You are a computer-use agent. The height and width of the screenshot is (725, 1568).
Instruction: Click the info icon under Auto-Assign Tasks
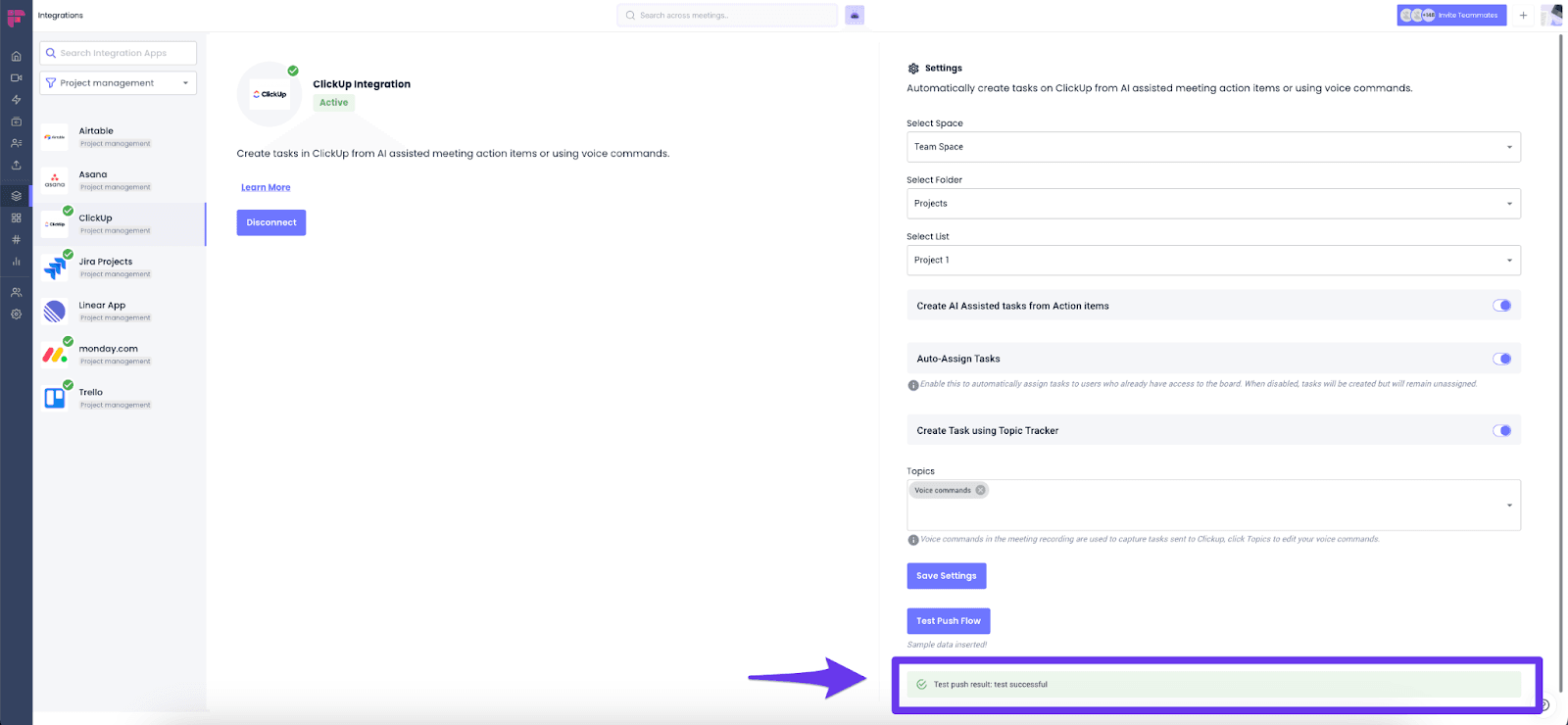tap(913, 385)
